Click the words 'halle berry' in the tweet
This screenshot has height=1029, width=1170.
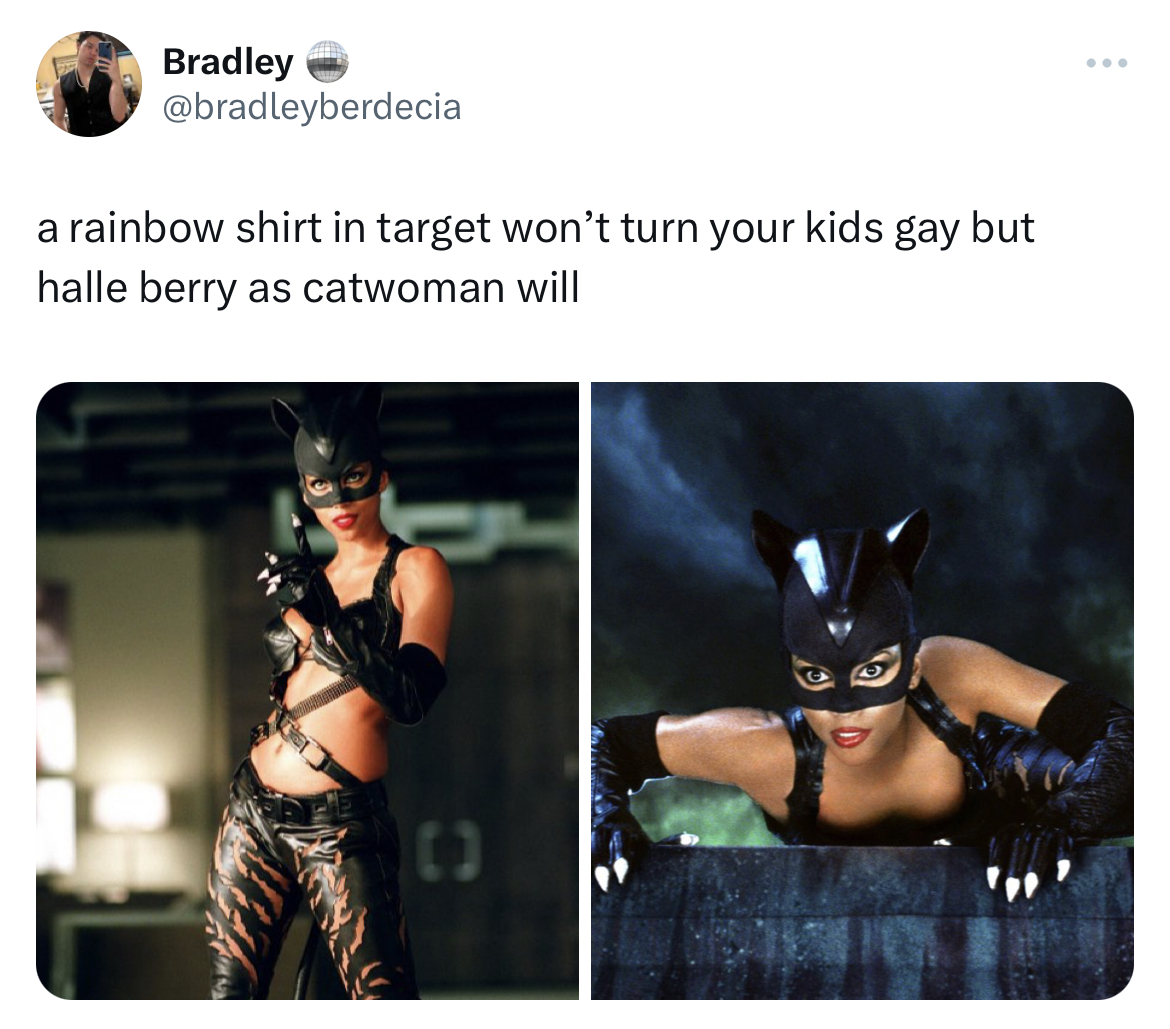136,288
